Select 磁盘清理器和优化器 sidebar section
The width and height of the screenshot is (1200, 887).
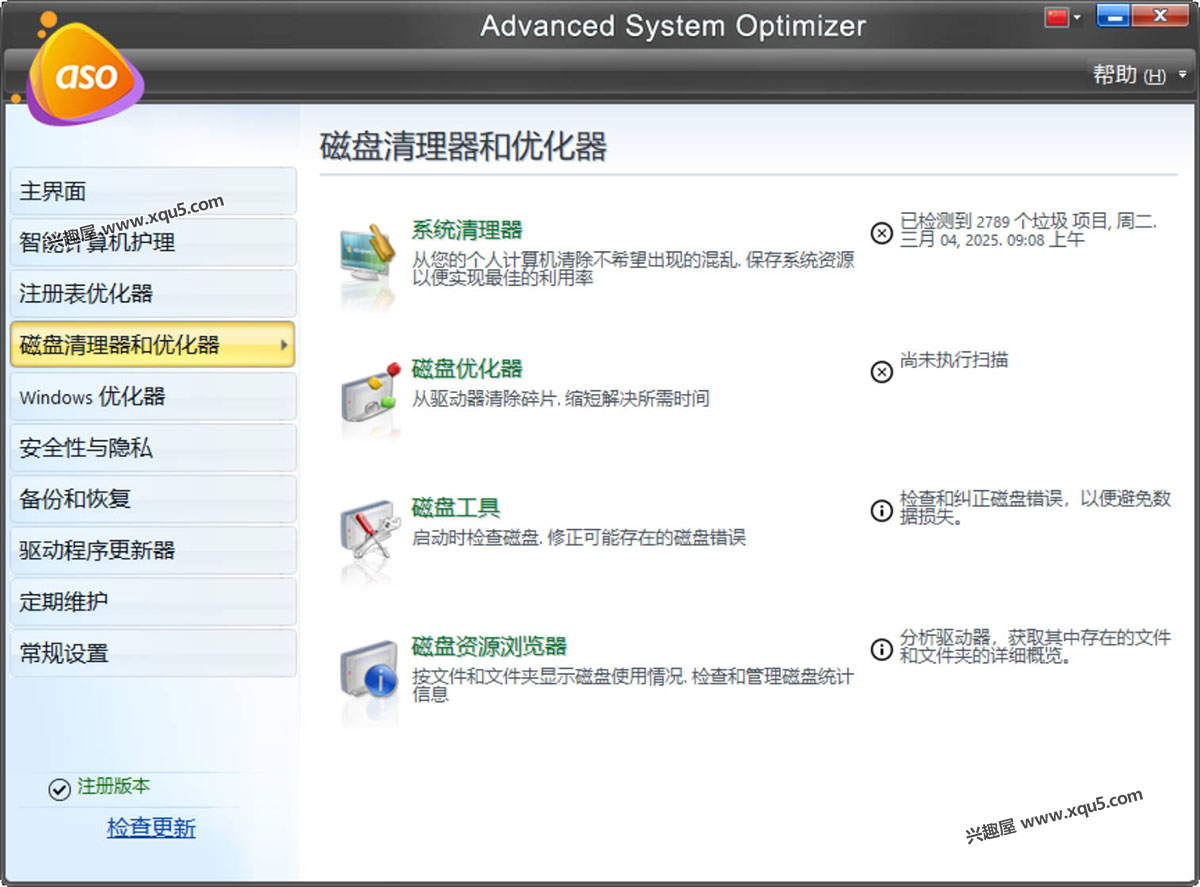pos(153,345)
